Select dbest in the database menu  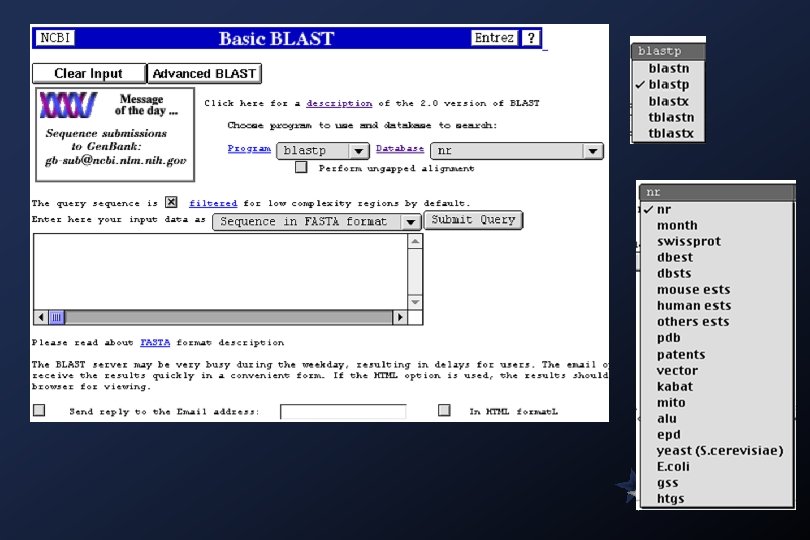click(x=716, y=257)
